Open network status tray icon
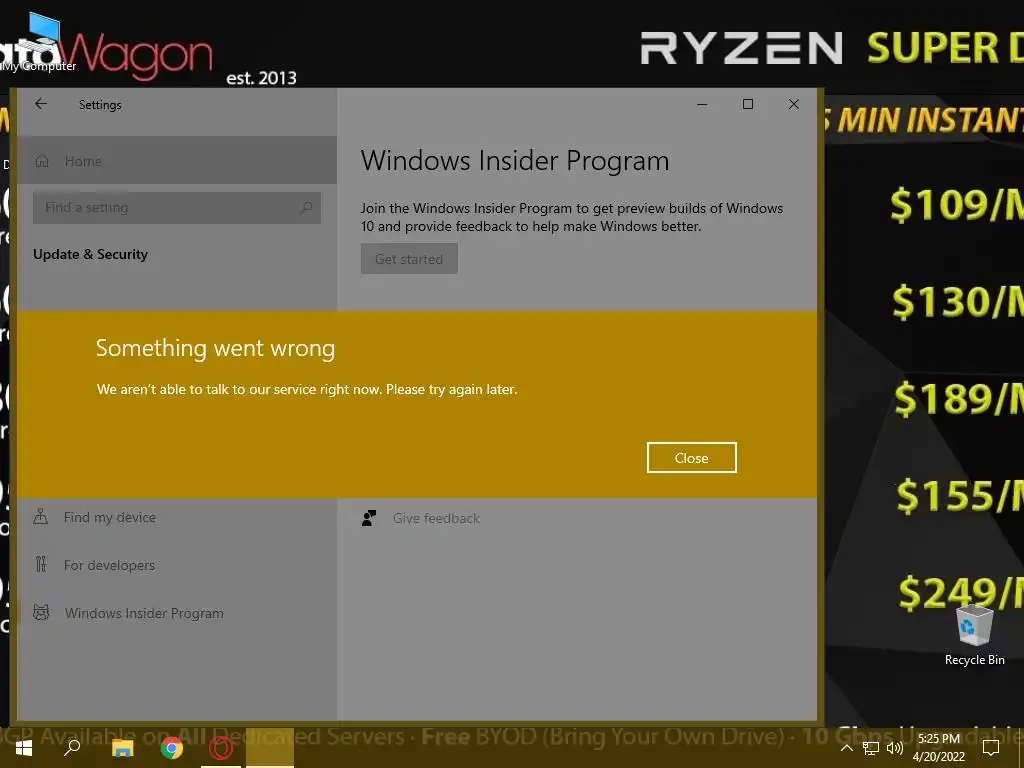Viewport: 1024px width, 768px height. pos(871,748)
